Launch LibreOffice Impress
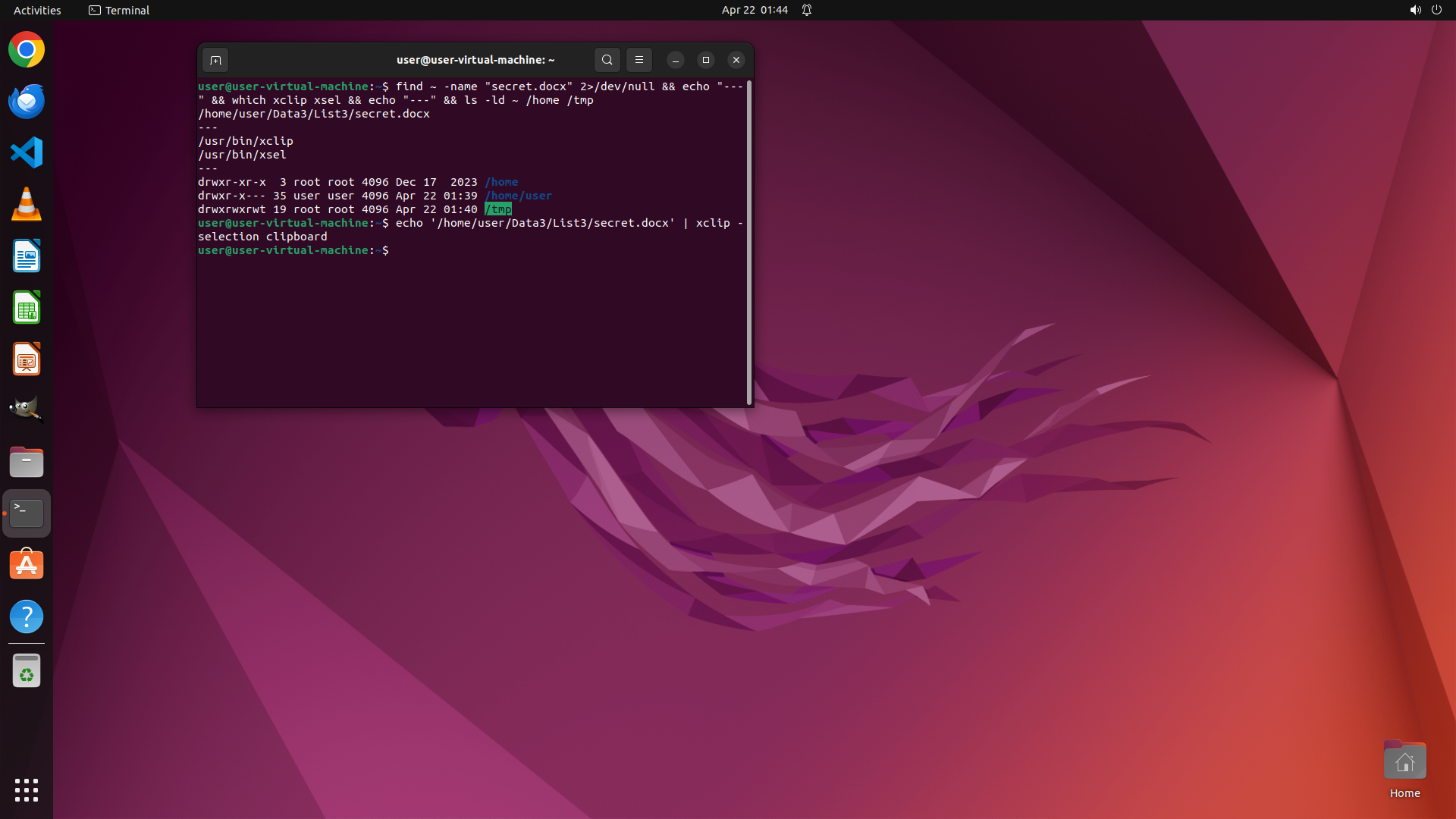 [x=27, y=359]
